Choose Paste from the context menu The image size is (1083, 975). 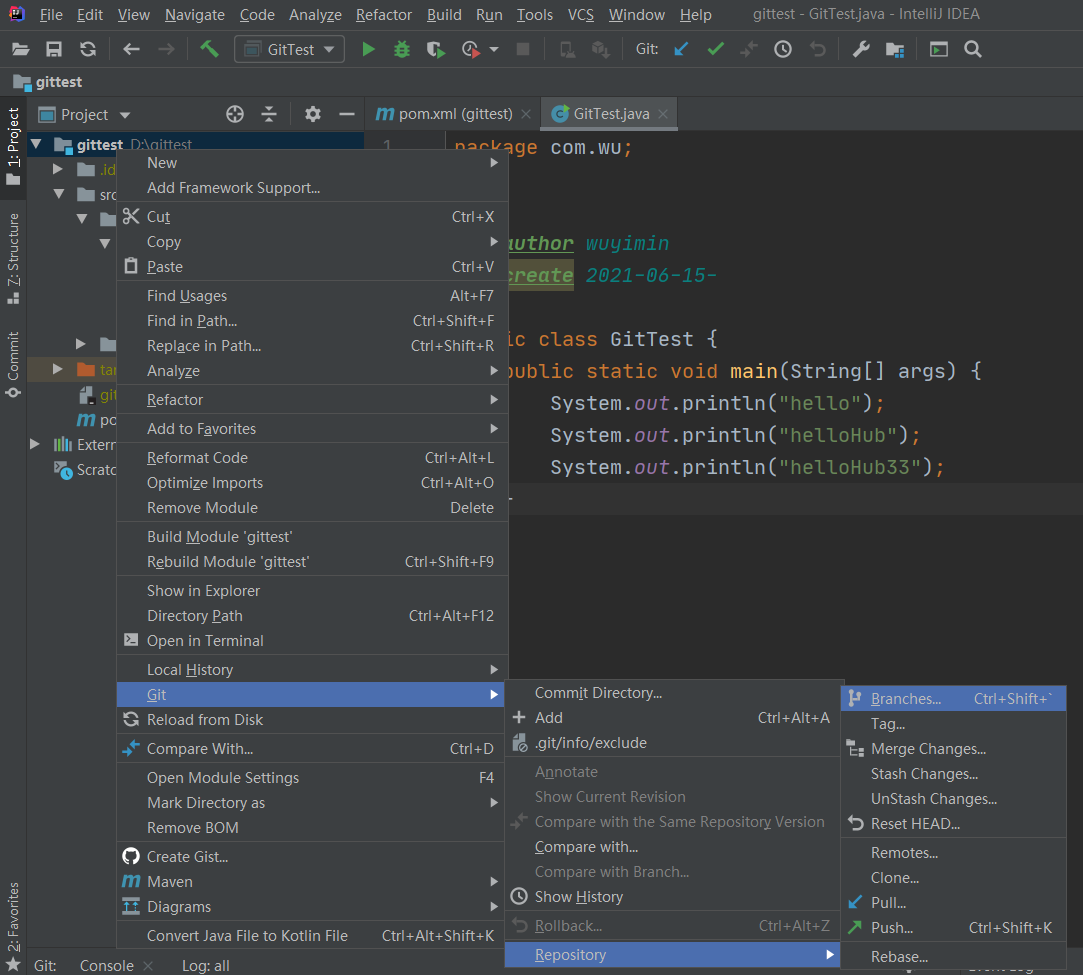coord(312,267)
